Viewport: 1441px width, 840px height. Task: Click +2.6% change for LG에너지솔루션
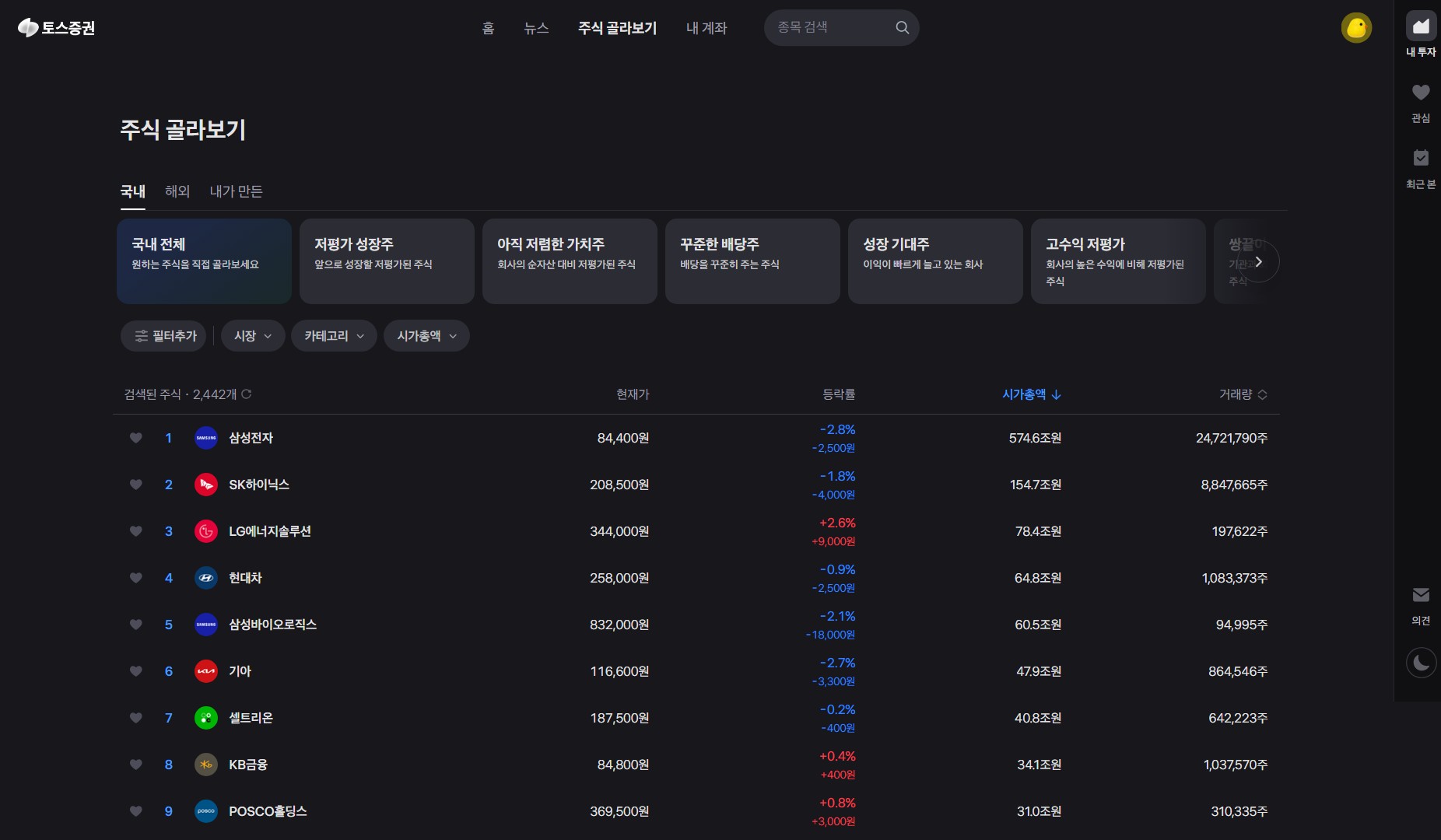837,523
